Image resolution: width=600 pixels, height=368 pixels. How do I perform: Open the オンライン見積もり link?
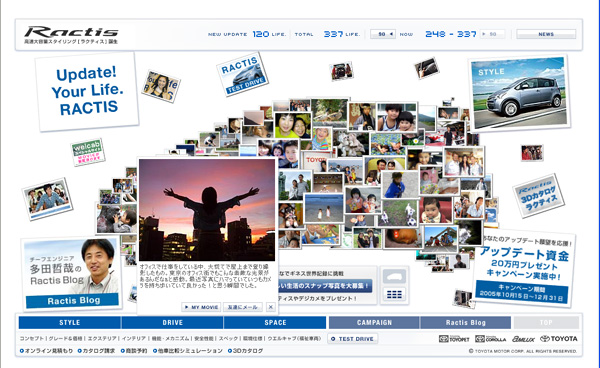(46, 350)
